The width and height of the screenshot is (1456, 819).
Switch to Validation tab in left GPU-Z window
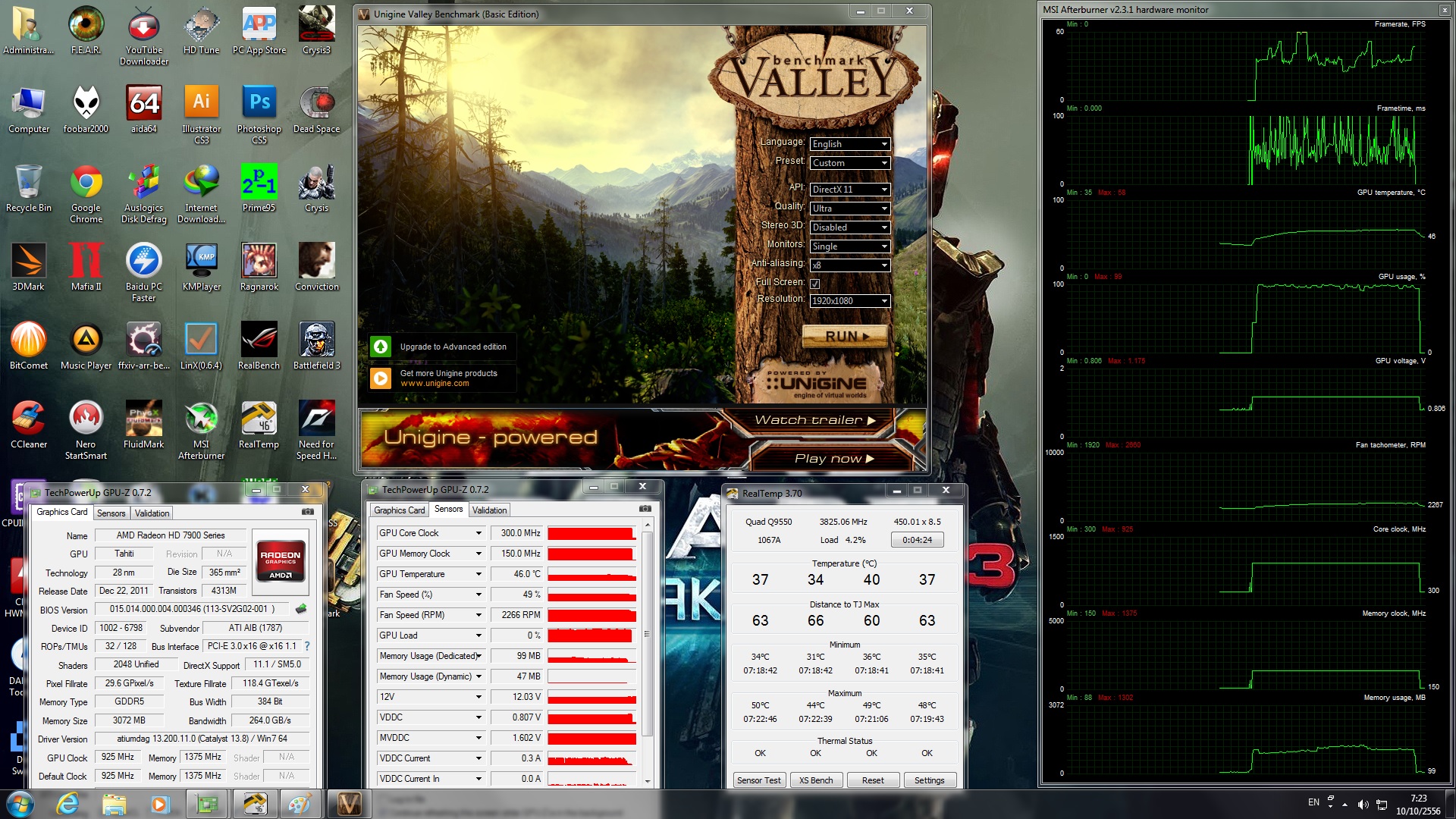point(152,513)
